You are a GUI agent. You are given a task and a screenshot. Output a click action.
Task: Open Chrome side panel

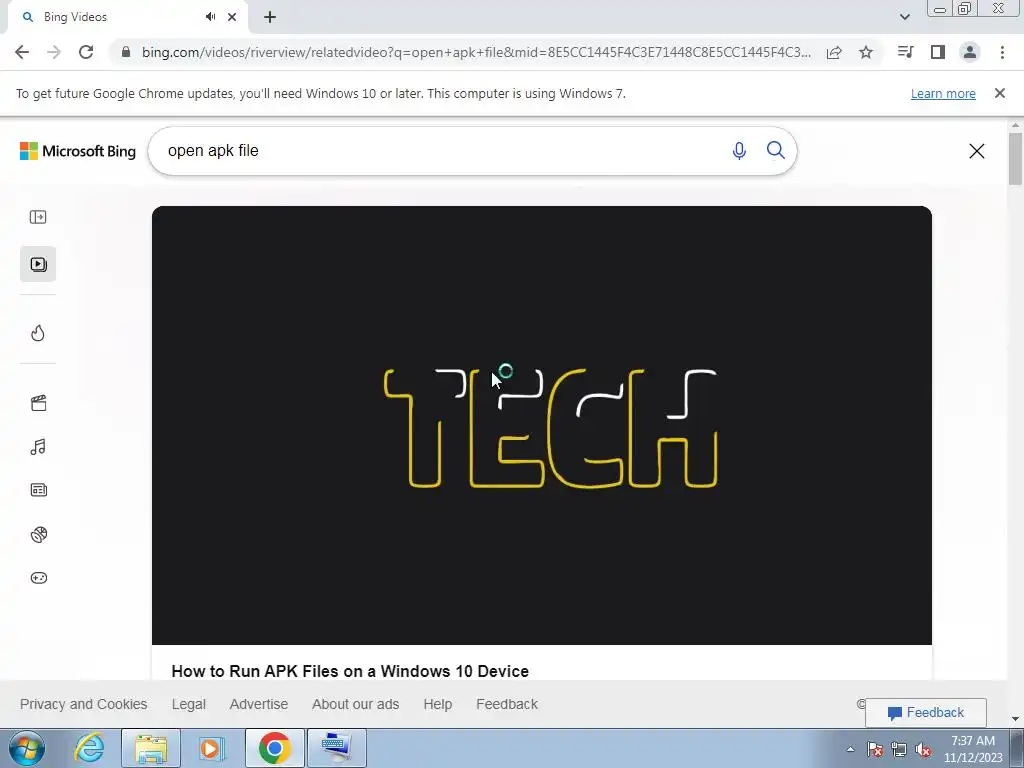tap(938, 52)
